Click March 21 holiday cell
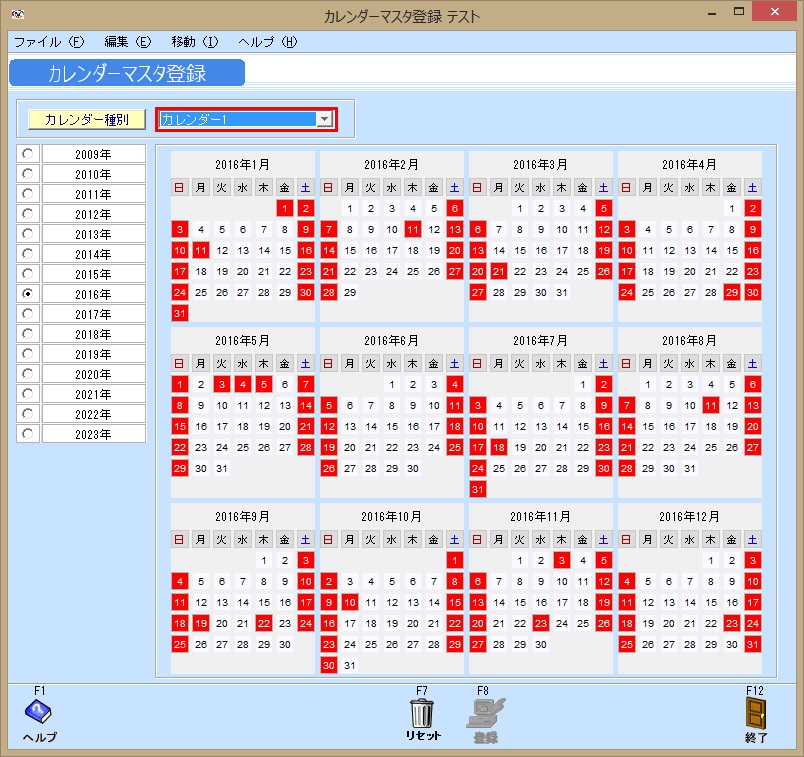 click(498, 271)
